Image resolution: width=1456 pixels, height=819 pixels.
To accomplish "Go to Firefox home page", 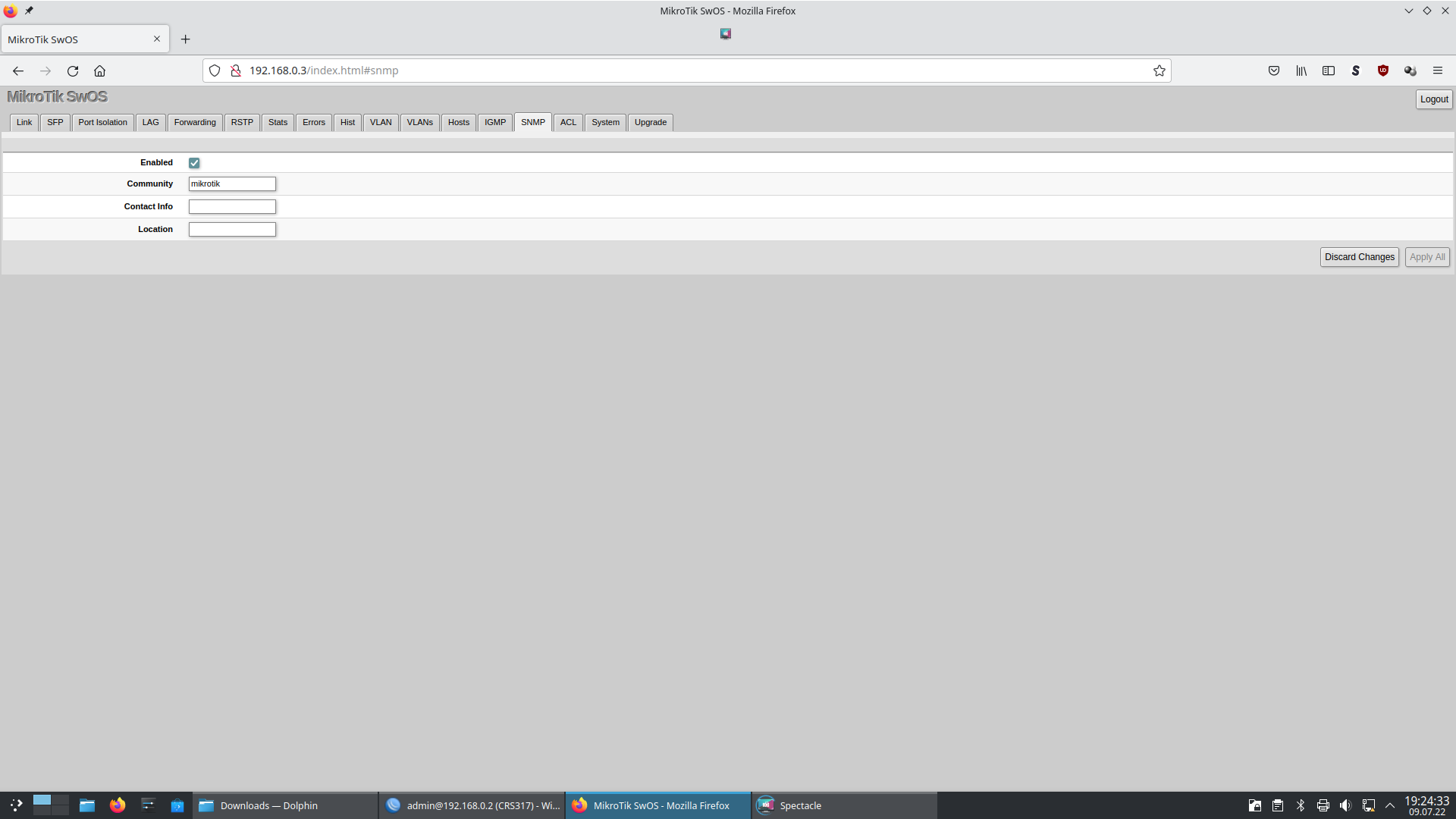I will 99,71.
